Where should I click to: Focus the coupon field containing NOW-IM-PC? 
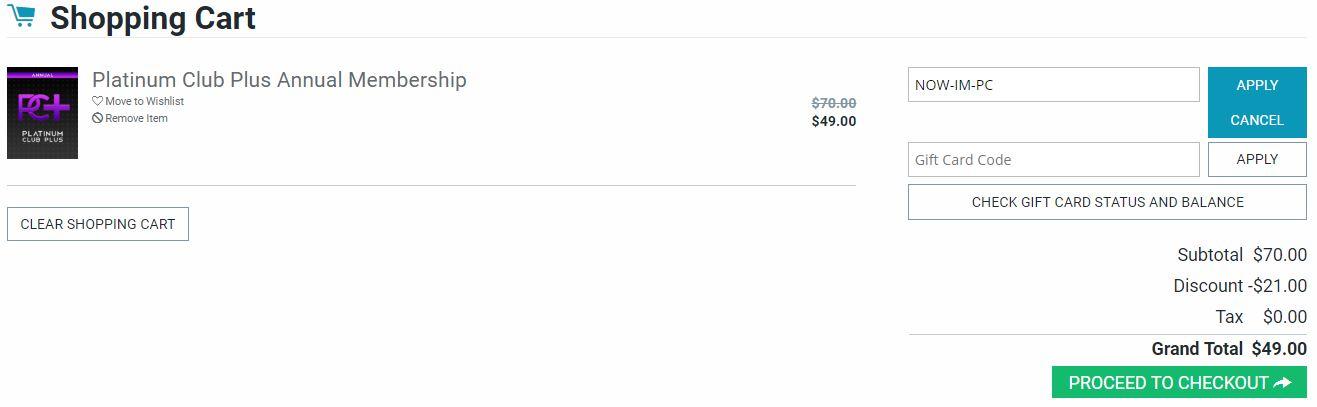click(1053, 85)
